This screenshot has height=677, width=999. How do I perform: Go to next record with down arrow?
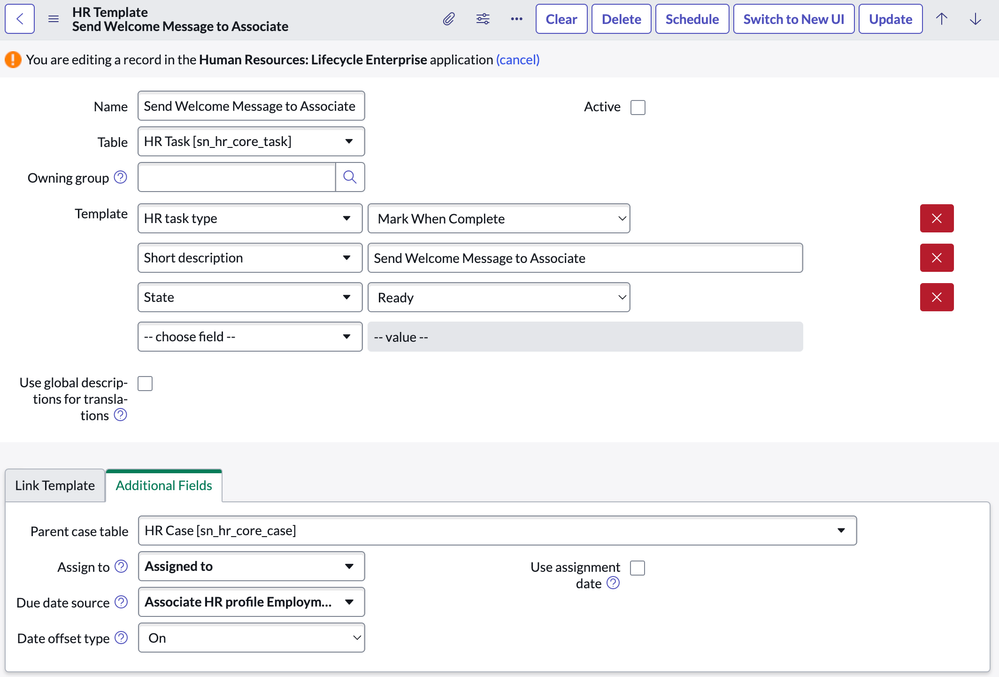[975, 19]
